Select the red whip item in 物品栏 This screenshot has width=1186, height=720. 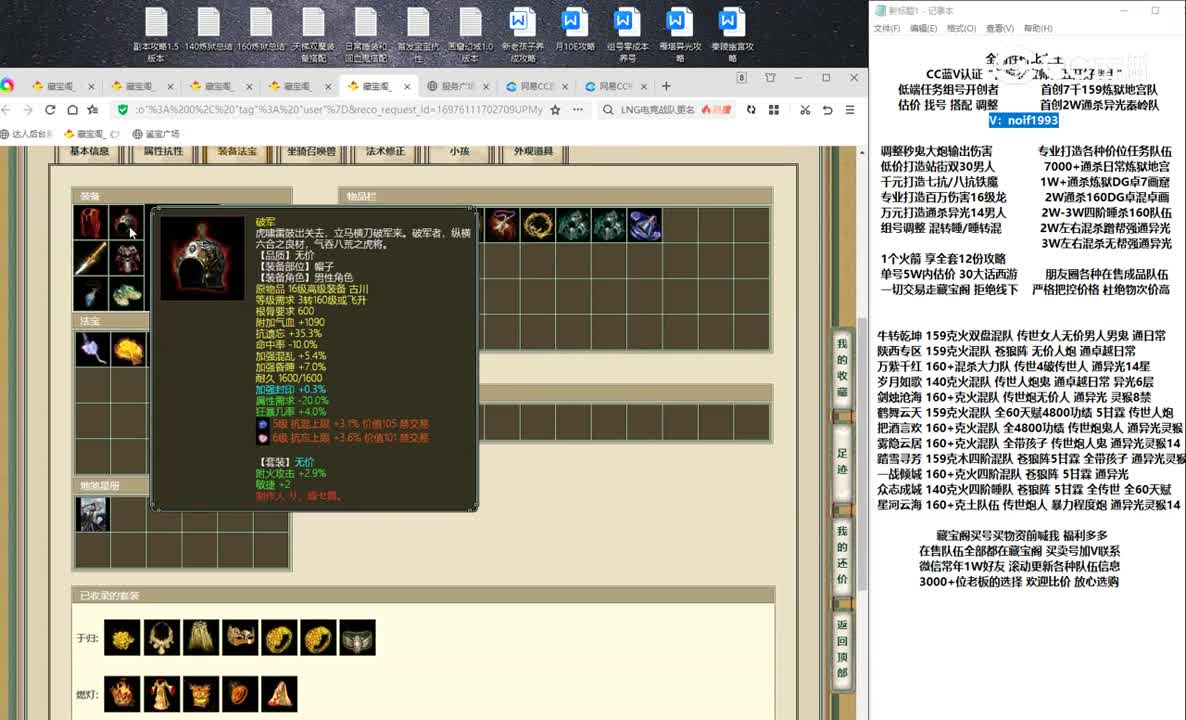click(501, 225)
